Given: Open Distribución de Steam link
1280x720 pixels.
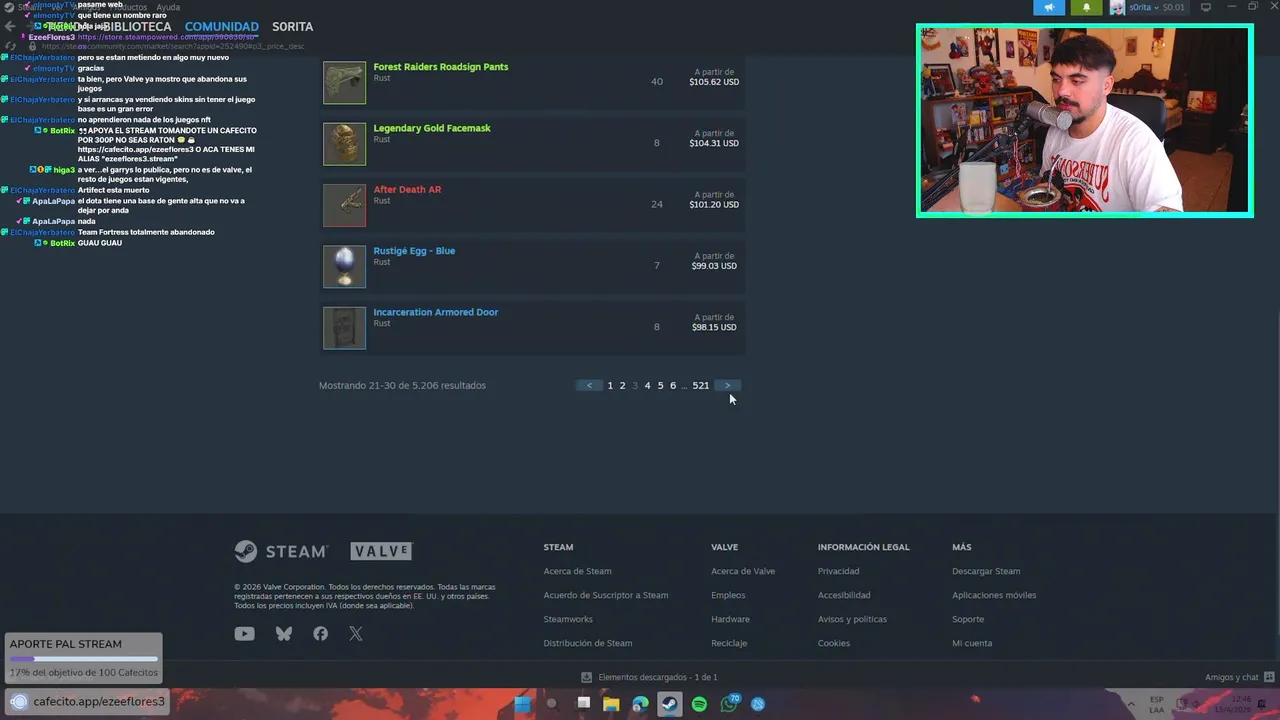Looking at the screenshot, I should click(x=588, y=643).
